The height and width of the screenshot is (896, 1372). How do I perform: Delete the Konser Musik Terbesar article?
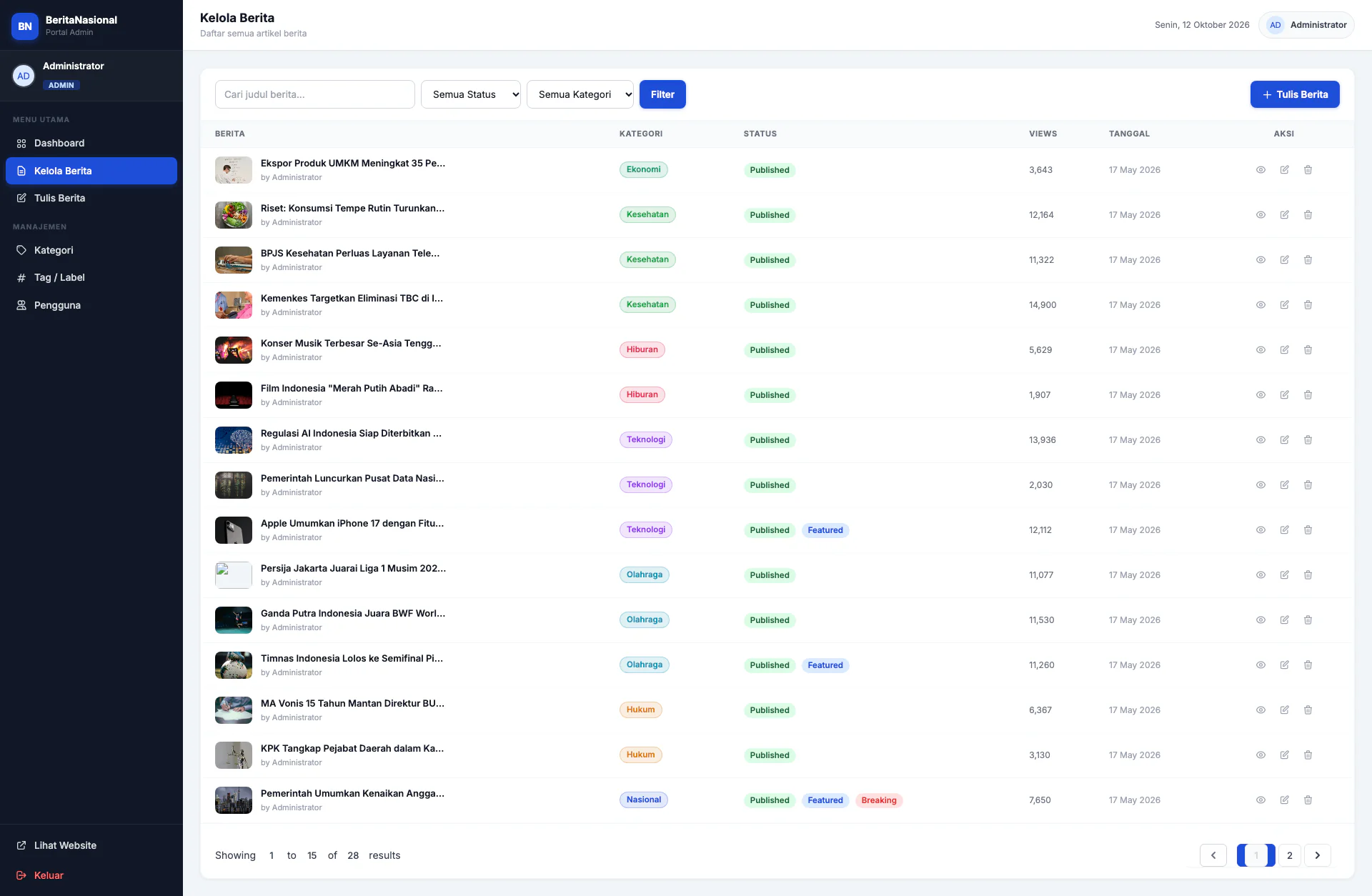pyautogui.click(x=1308, y=350)
